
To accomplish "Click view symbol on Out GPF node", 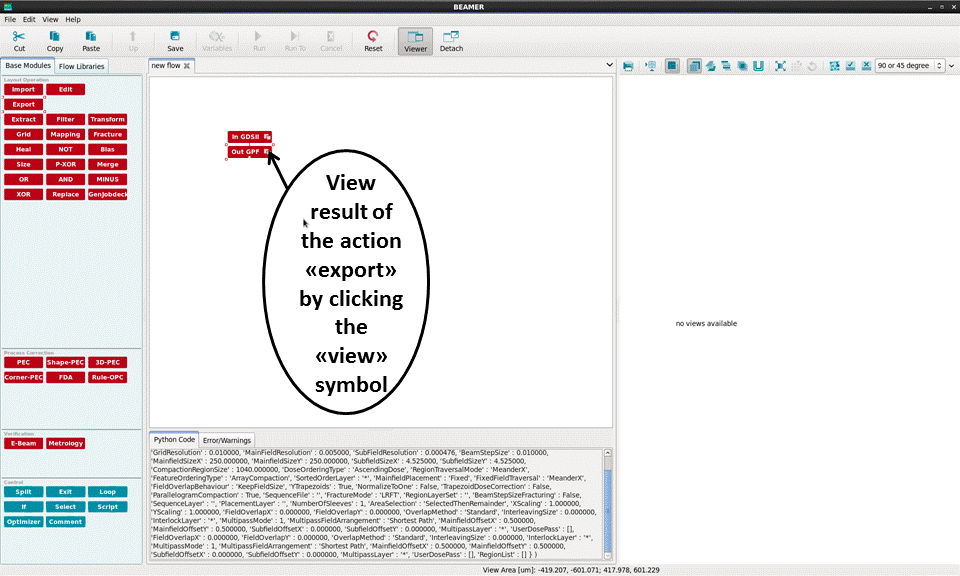I will [267, 152].
